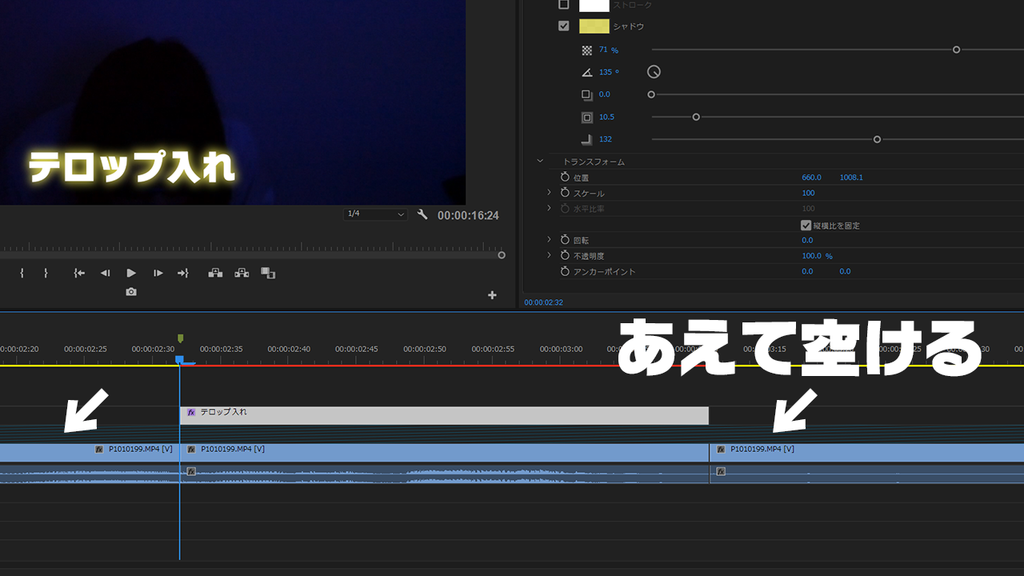The image size is (1024, 576).
Task: Play the sequence in Program Monitor
Action: pos(131,273)
